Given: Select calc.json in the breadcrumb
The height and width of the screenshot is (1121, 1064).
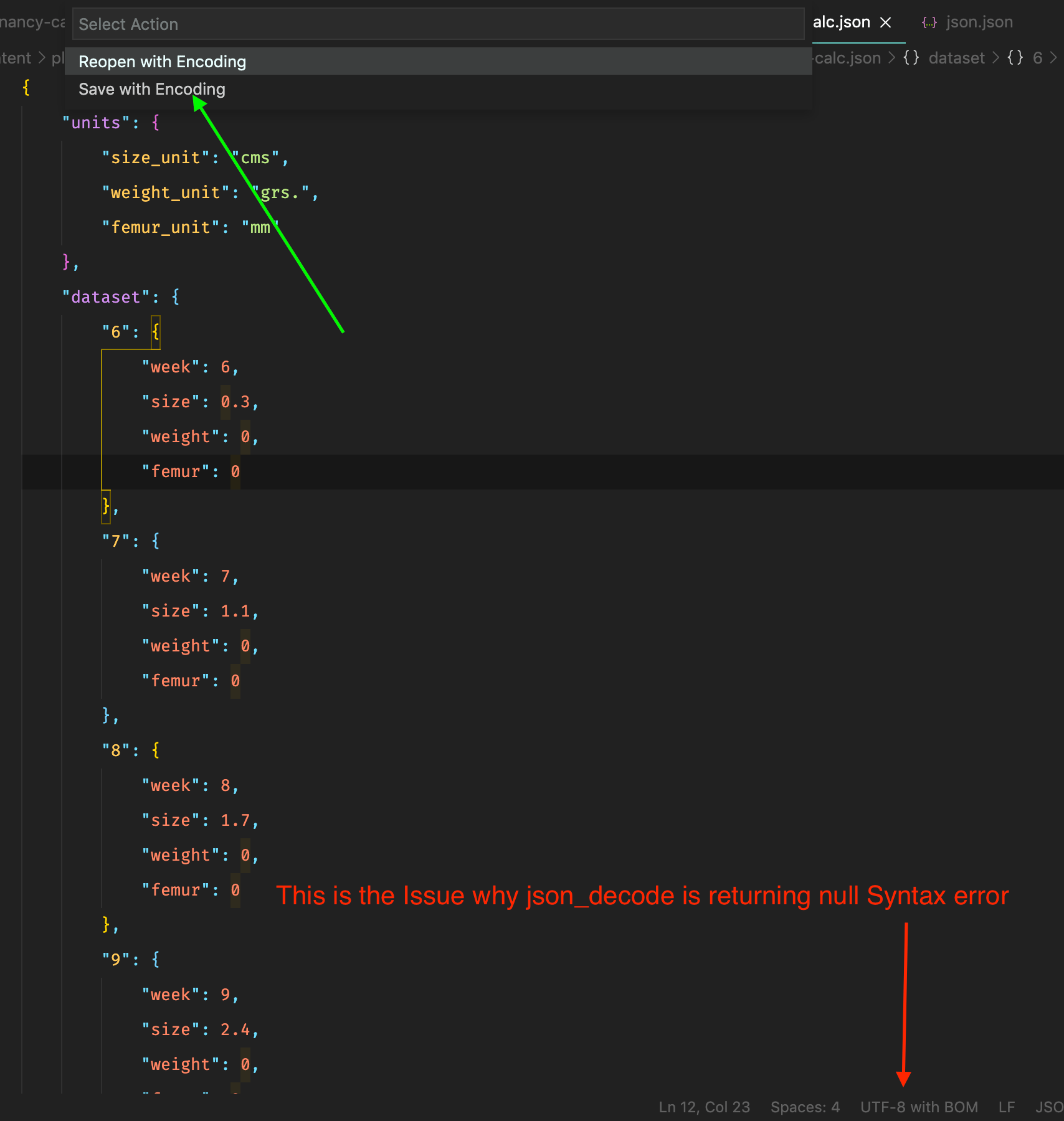Looking at the screenshot, I should [847, 58].
